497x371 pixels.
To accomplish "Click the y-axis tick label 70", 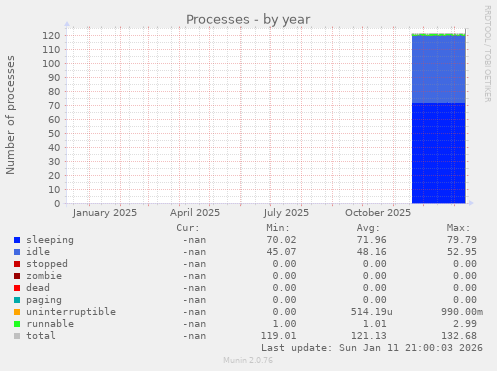I will (x=54, y=106).
